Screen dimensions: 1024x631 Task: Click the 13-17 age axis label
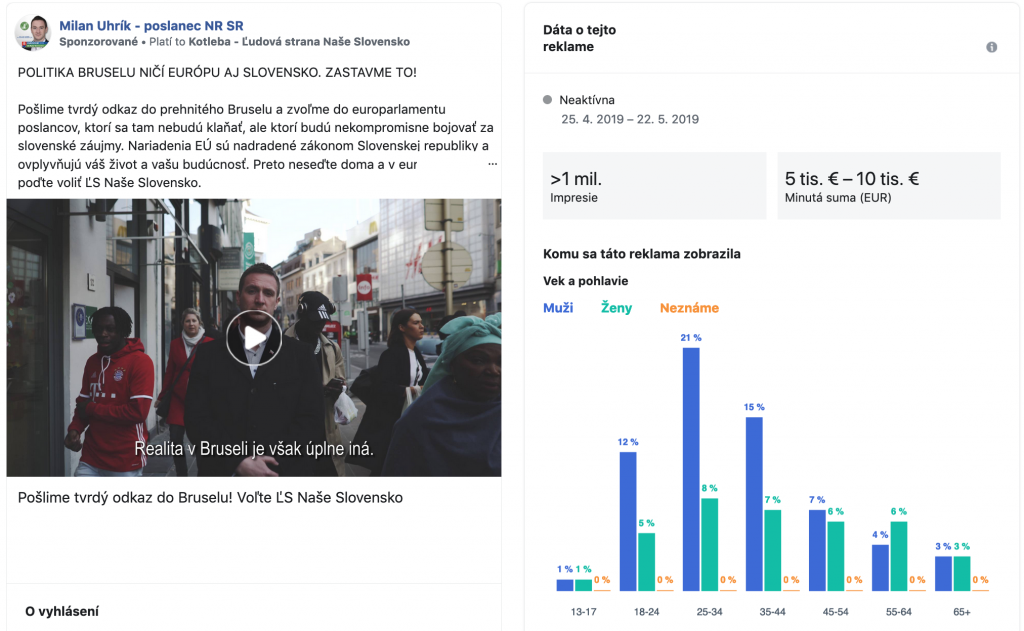[583, 612]
